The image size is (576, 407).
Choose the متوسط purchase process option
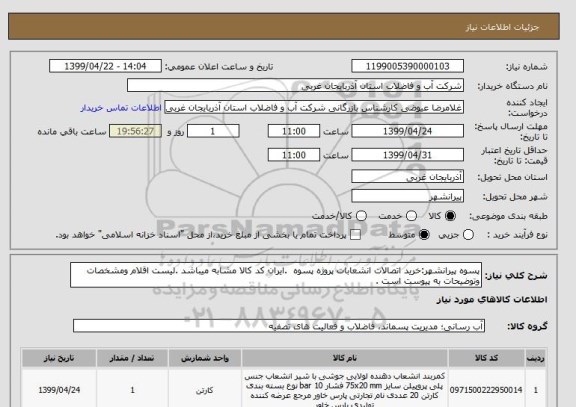click(x=424, y=235)
